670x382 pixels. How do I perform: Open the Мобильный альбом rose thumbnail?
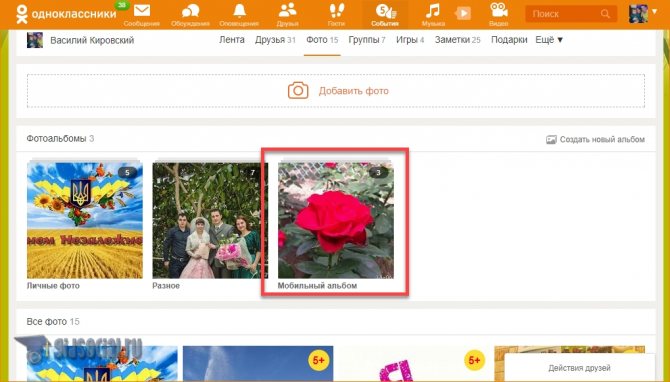pyautogui.click(x=336, y=220)
